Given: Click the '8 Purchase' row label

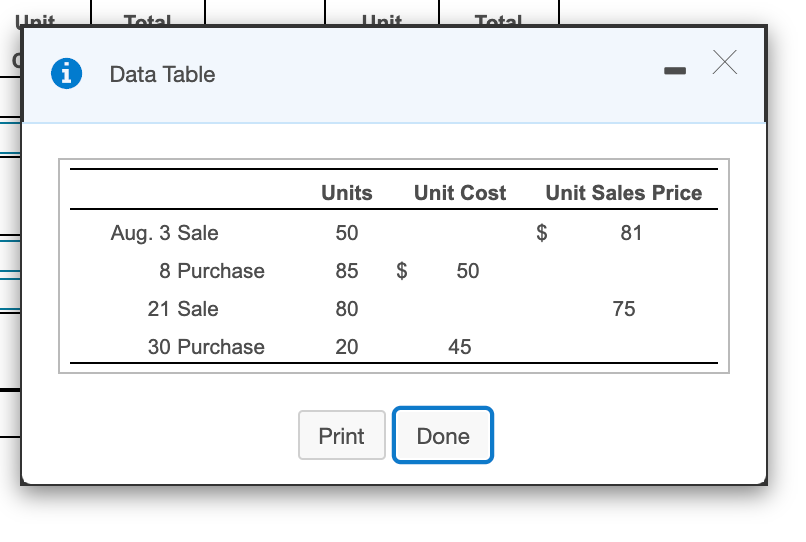Looking at the screenshot, I should pos(212,271).
